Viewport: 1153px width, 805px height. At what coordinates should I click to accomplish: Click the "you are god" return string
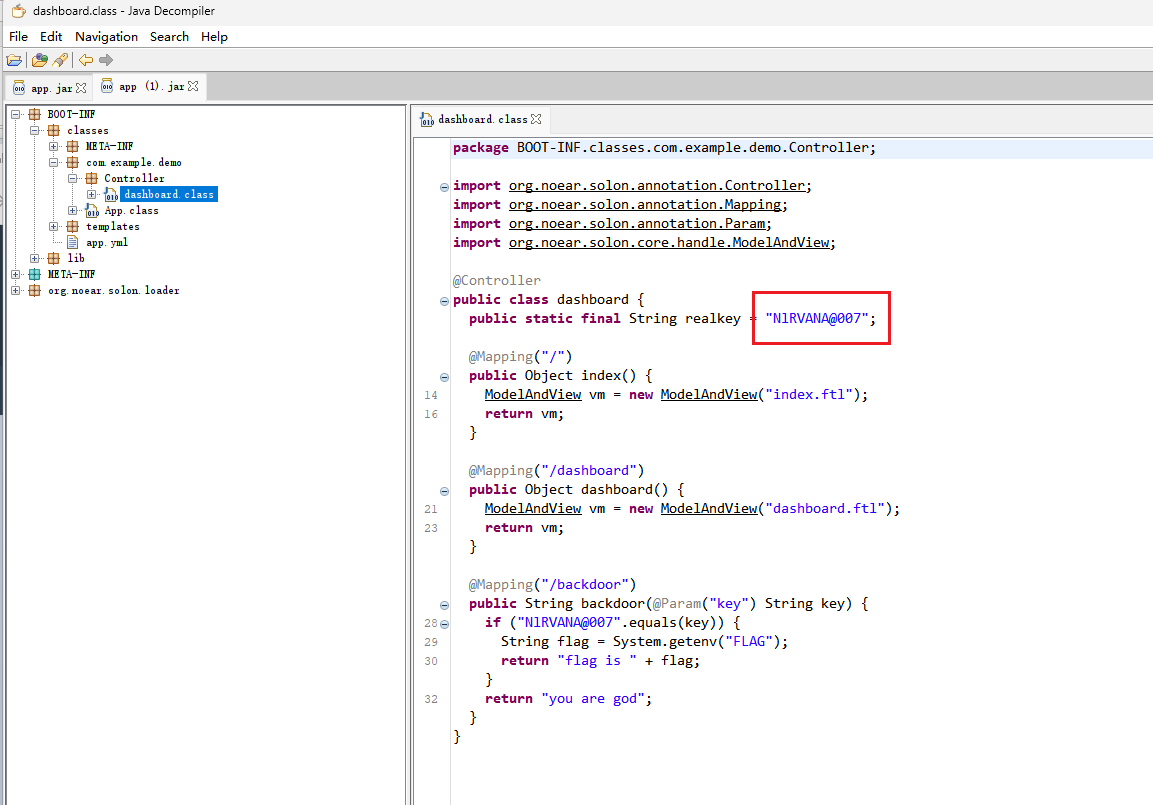click(x=593, y=699)
